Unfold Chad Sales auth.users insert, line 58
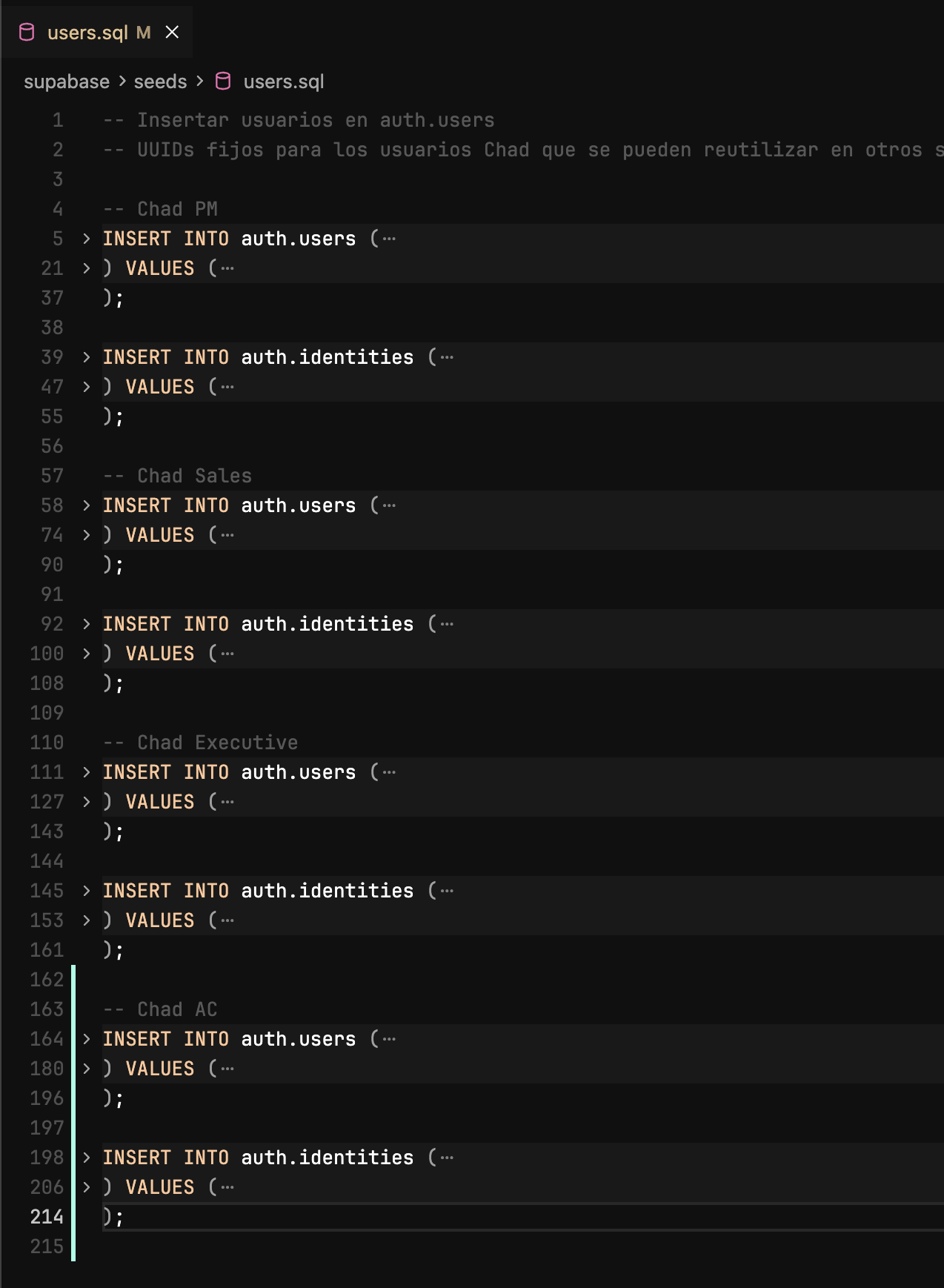Screen dimensions: 944x1288 [x=87, y=505]
